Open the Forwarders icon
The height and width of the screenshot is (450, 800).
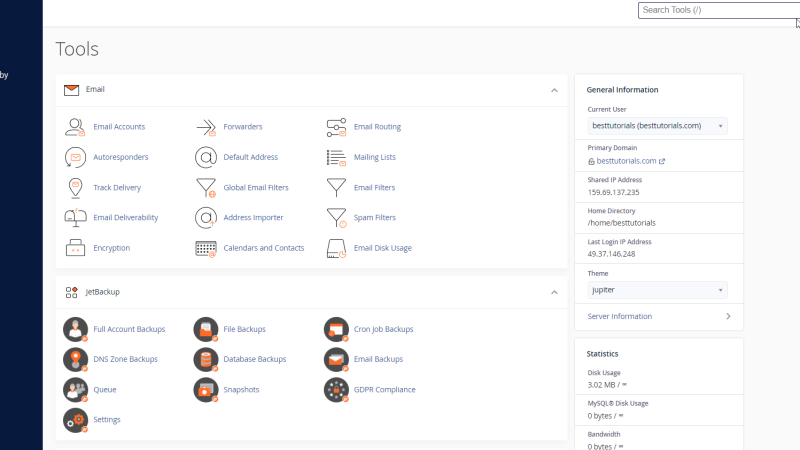206,127
